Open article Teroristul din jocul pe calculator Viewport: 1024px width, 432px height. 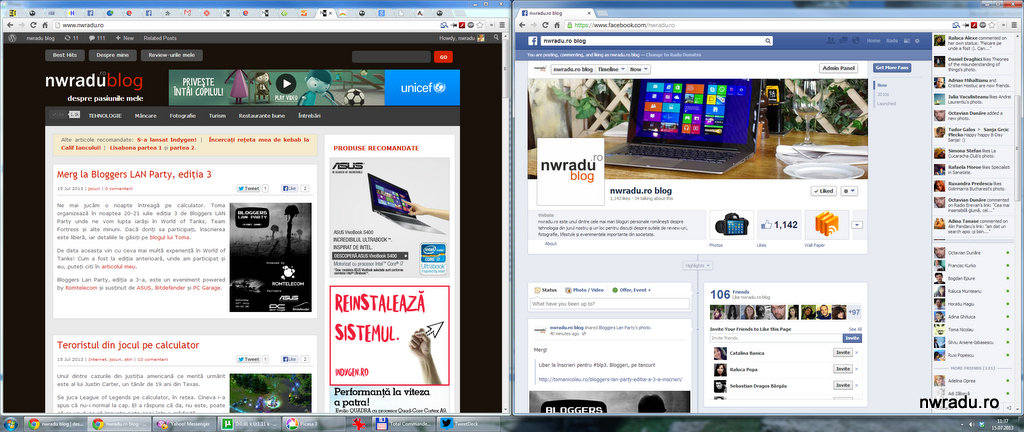[x=128, y=345]
